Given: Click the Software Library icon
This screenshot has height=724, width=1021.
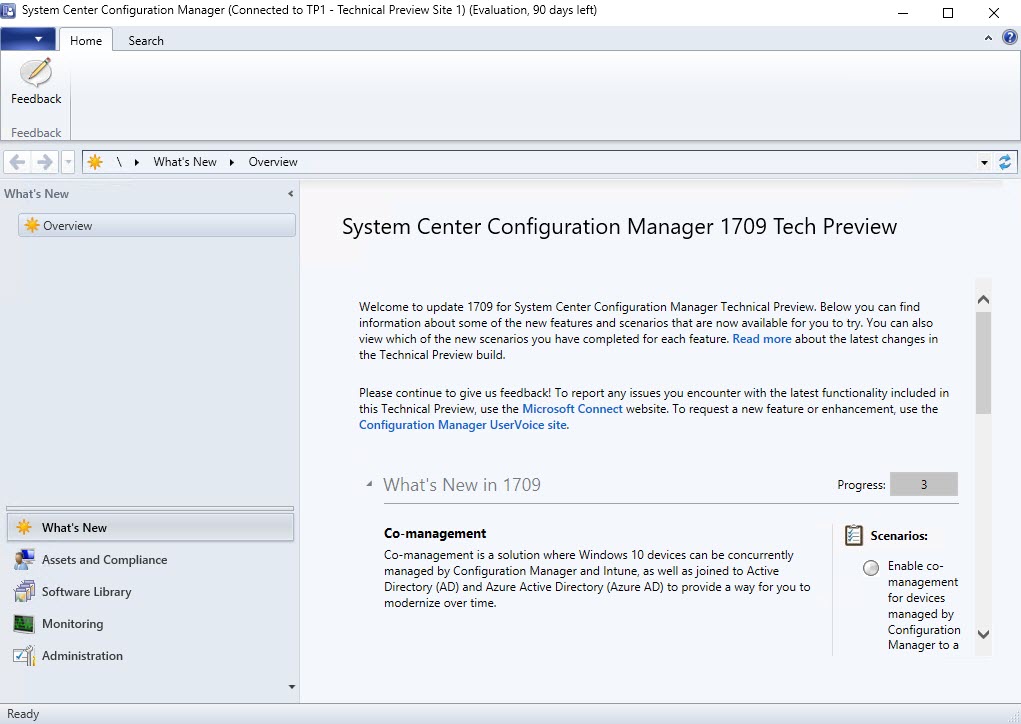Looking at the screenshot, I should (24, 591).
